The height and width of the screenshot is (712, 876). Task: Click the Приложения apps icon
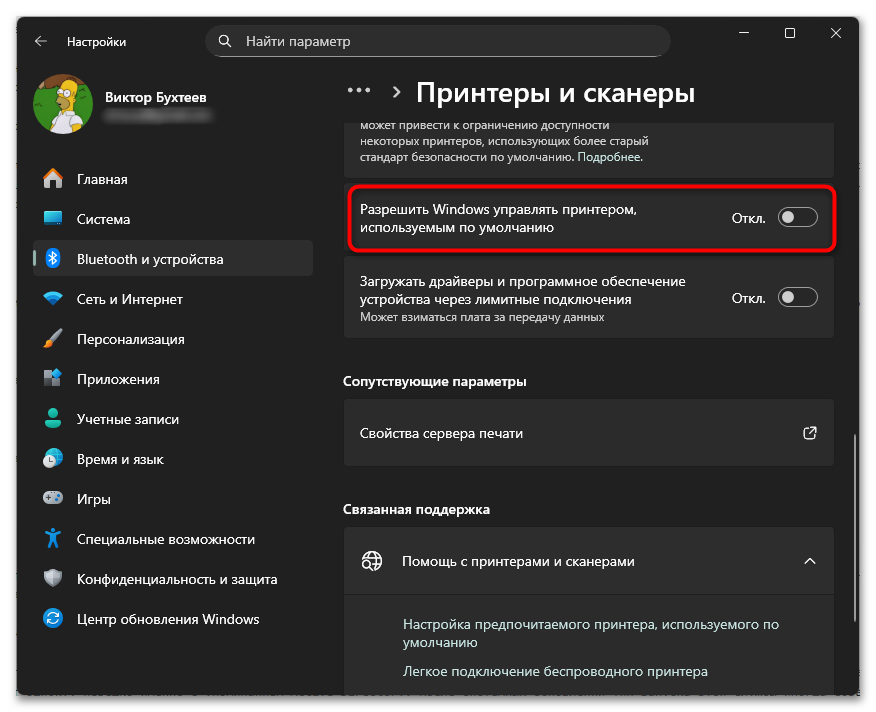coord(53,378)
